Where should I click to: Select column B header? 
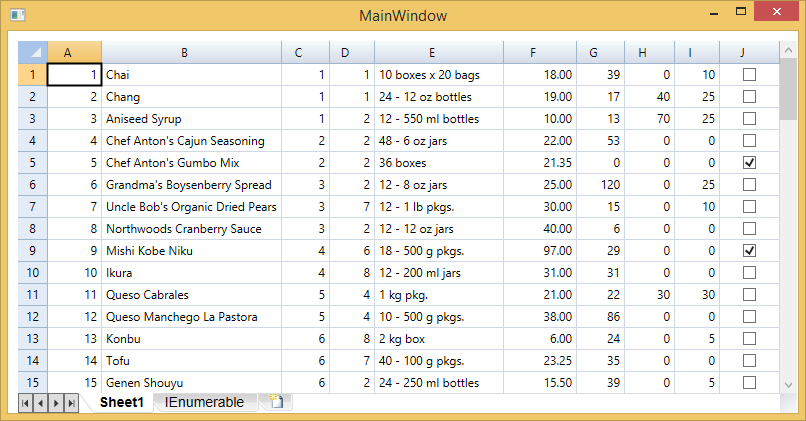coord(191,52)
